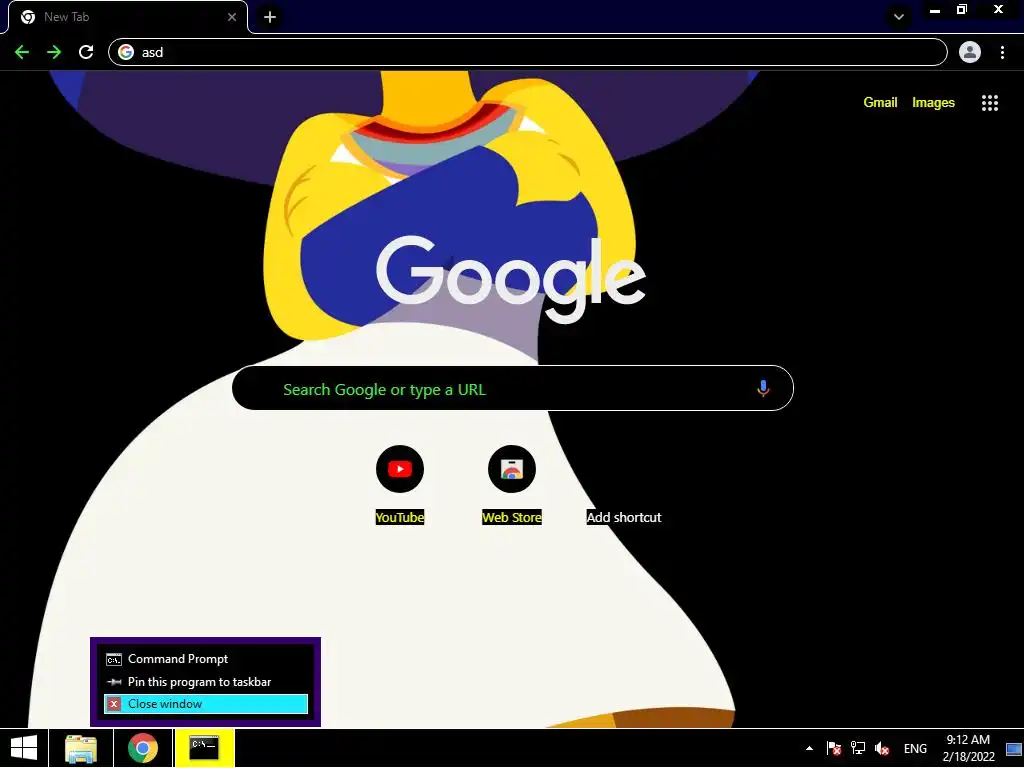Open the Images link
Image resolution: width=1024 pixels, height=768 pixels.
[x=933, y=103]
